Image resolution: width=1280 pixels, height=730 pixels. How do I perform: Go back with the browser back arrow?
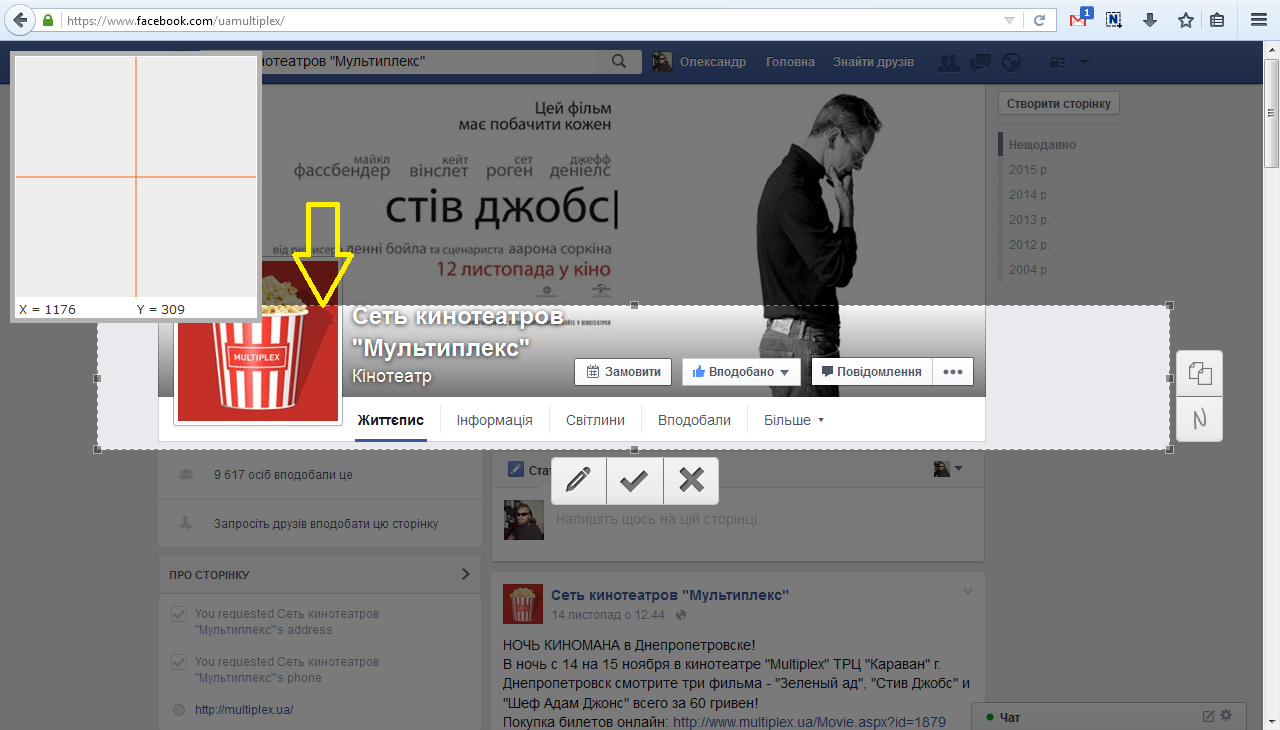[21, 20]
